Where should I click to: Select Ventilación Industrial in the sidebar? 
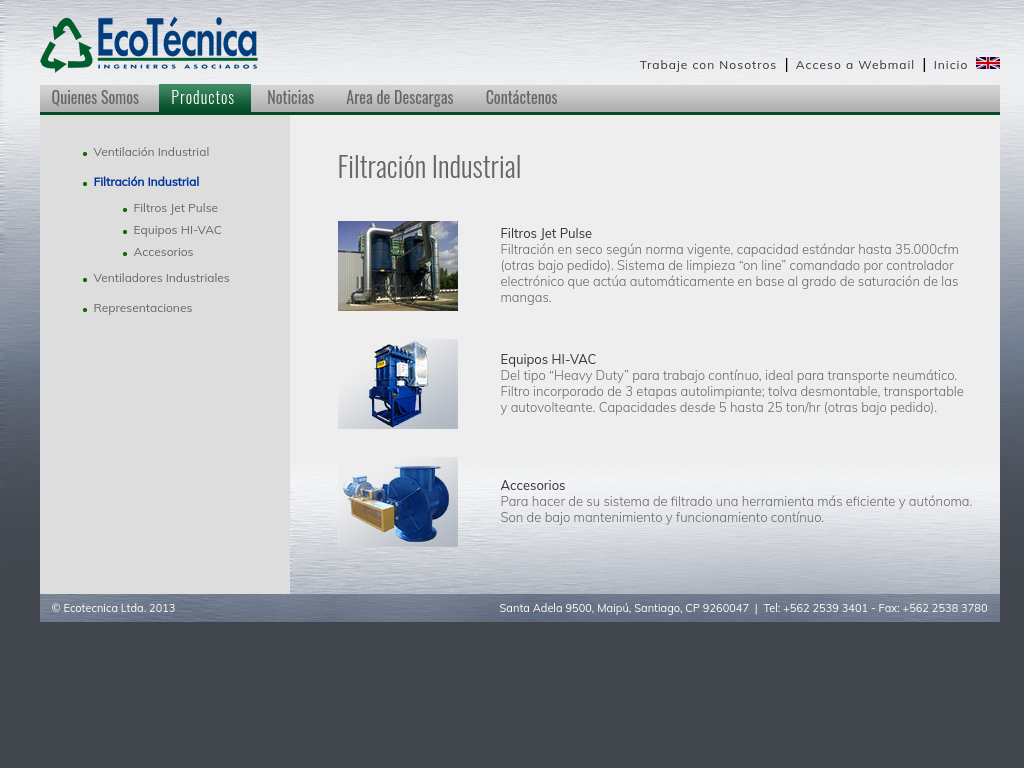[x=151, y=152]
